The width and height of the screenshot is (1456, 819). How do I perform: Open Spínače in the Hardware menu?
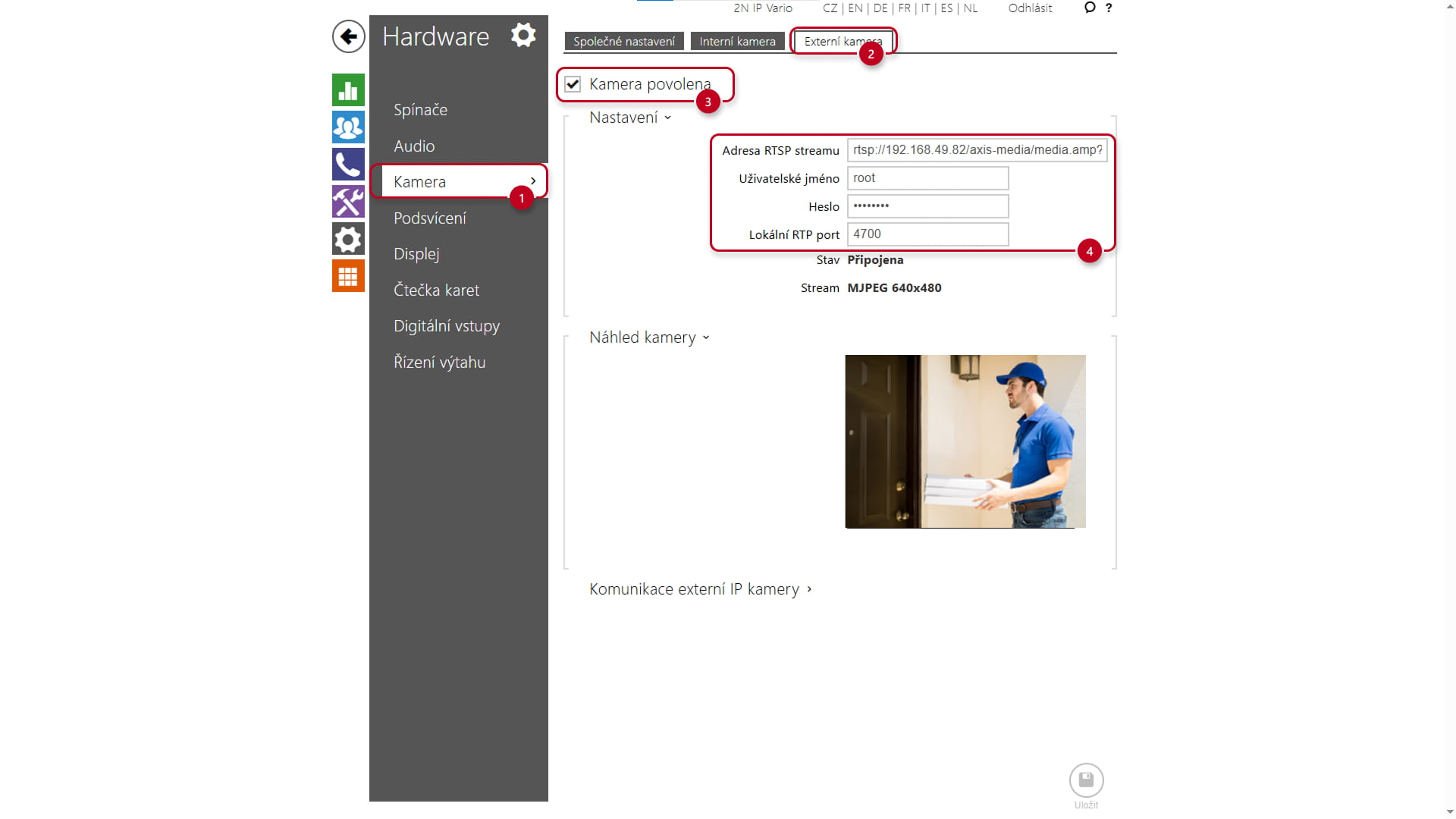coord(420,110)
